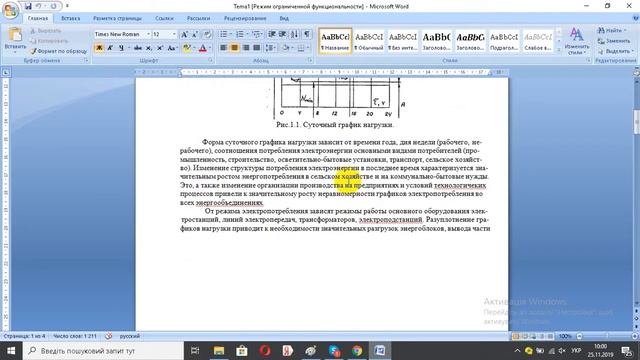Show paragraph marks with pilcrow icon
Screen dimensions: 640x360
coord(307,34)
